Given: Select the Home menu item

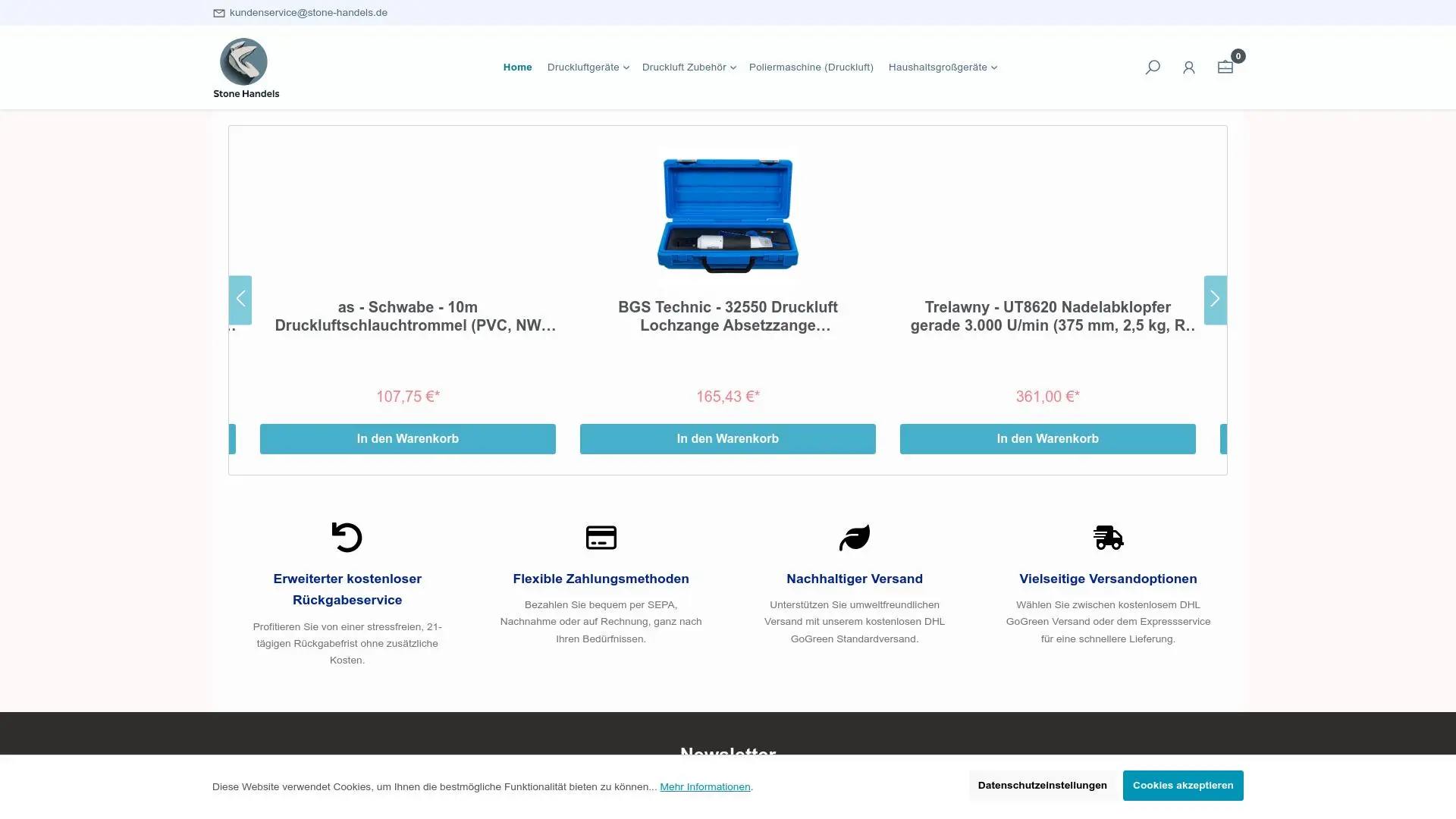Looking at the screenshot, I should point(517,67).
